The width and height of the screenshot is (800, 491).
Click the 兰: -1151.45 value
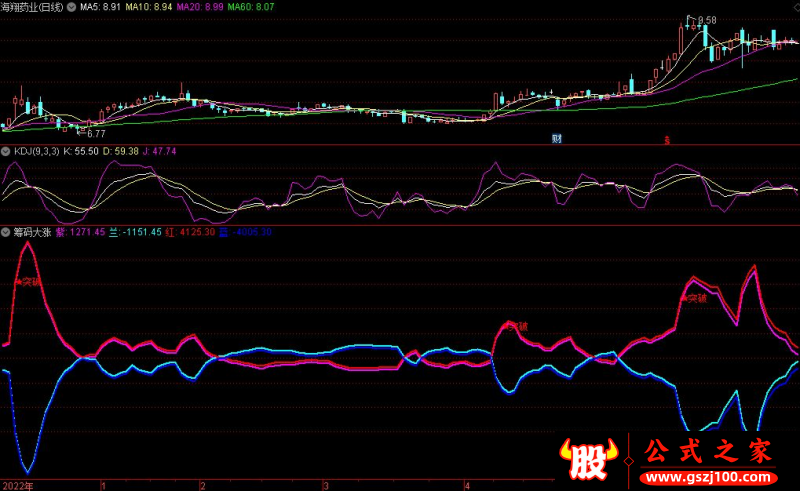pos(135,232)
